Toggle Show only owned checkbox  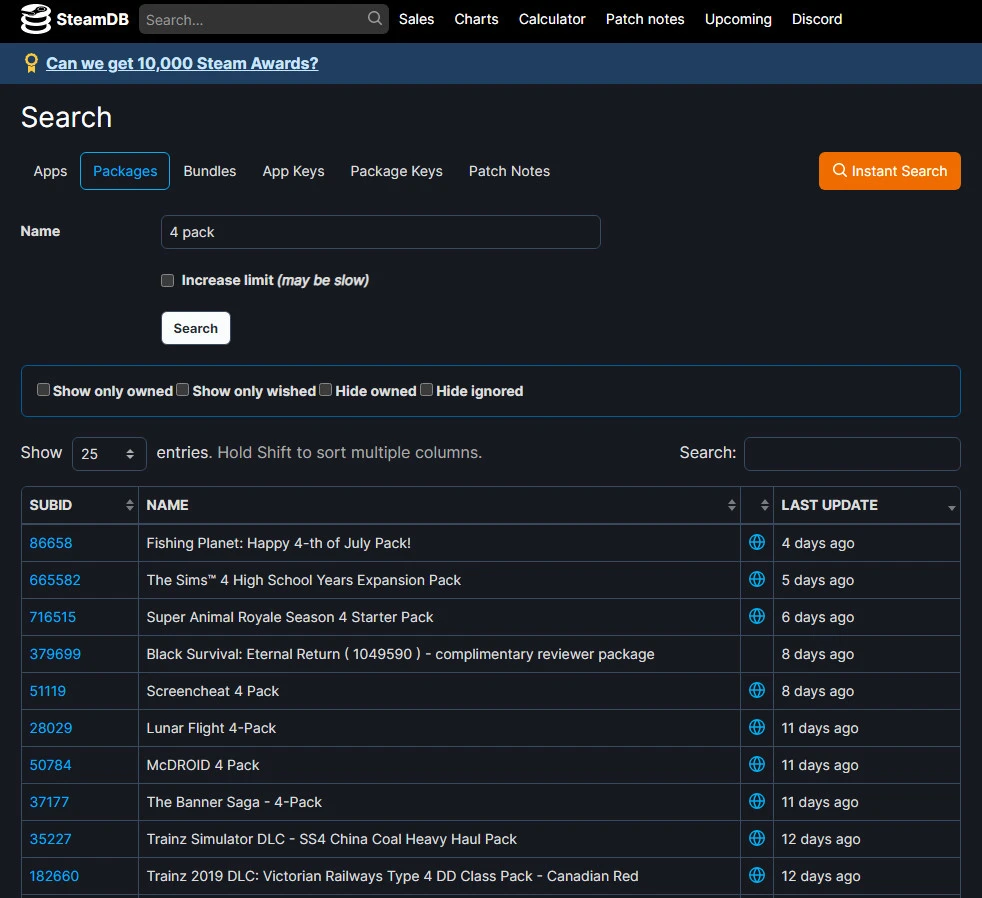43,390
